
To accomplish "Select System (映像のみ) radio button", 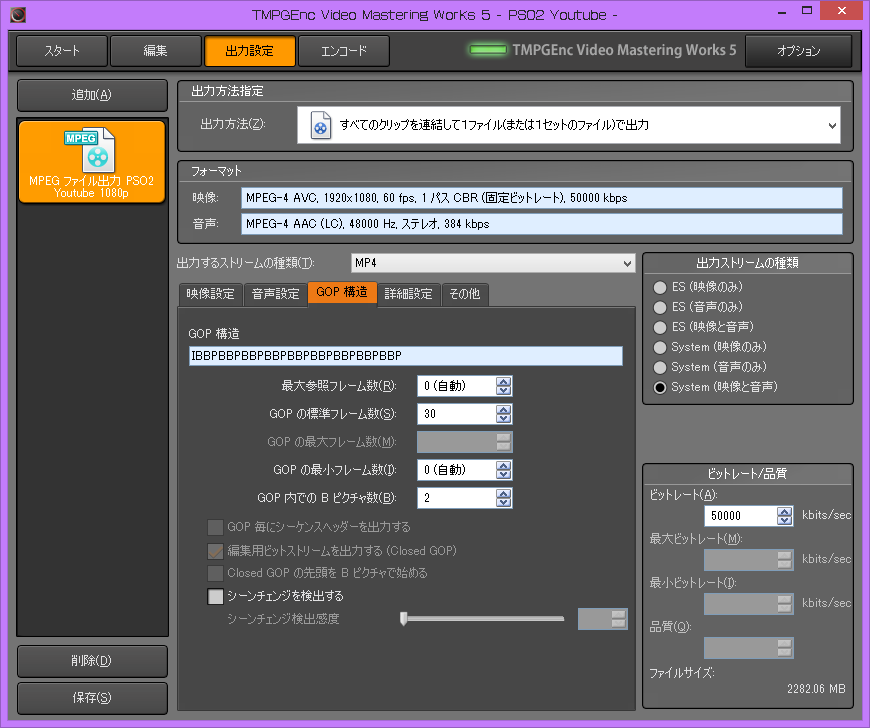I will tap(660, 347).
